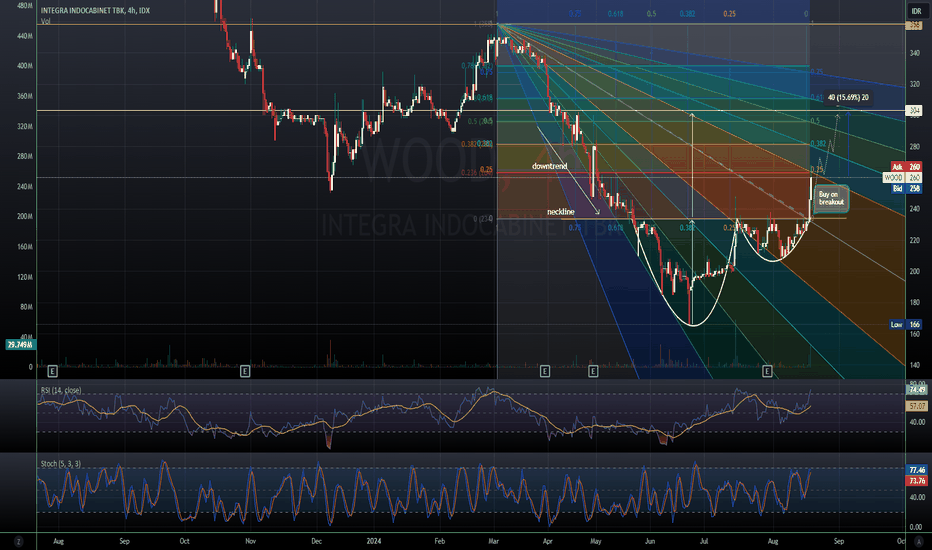
Task: Select the Buy on breakout callout
Action: pyautogui.click(x=831, y=199)
